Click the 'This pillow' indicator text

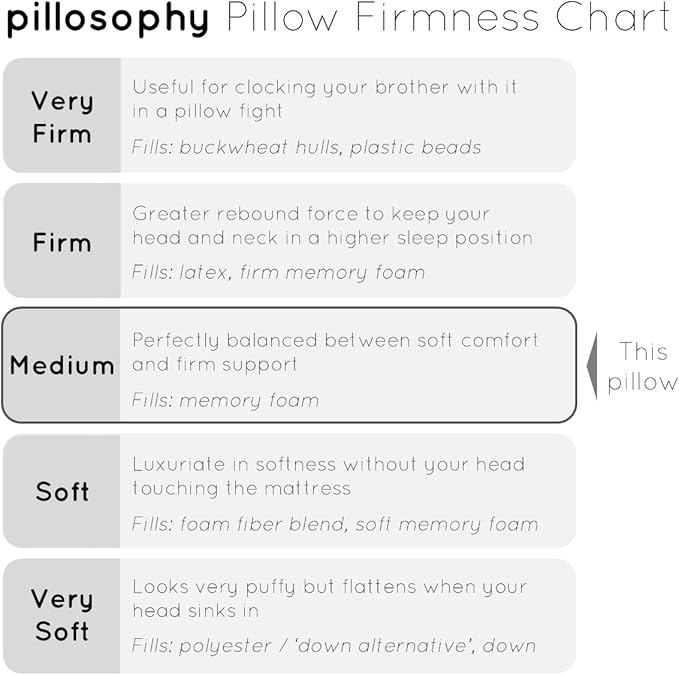(x=641, y=366)
